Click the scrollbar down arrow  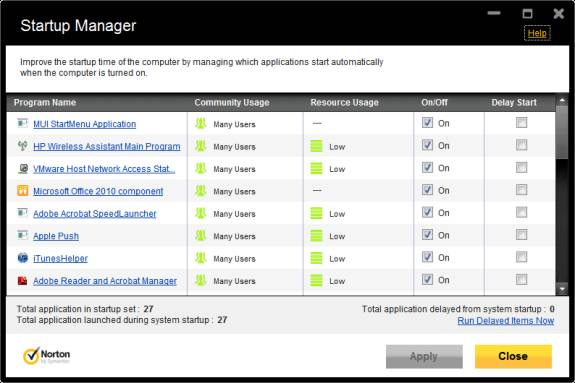pos(562,289)
